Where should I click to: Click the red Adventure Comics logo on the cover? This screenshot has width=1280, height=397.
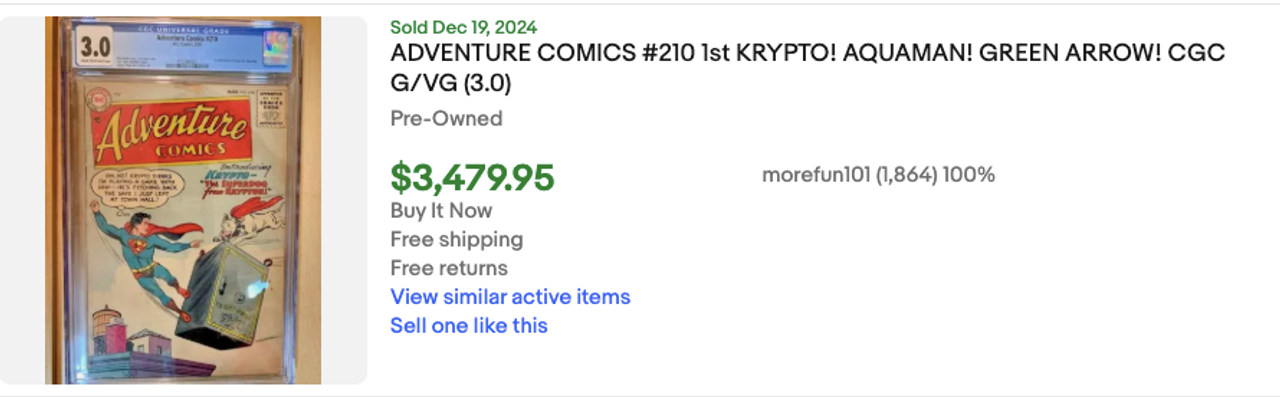pos(169,133)
